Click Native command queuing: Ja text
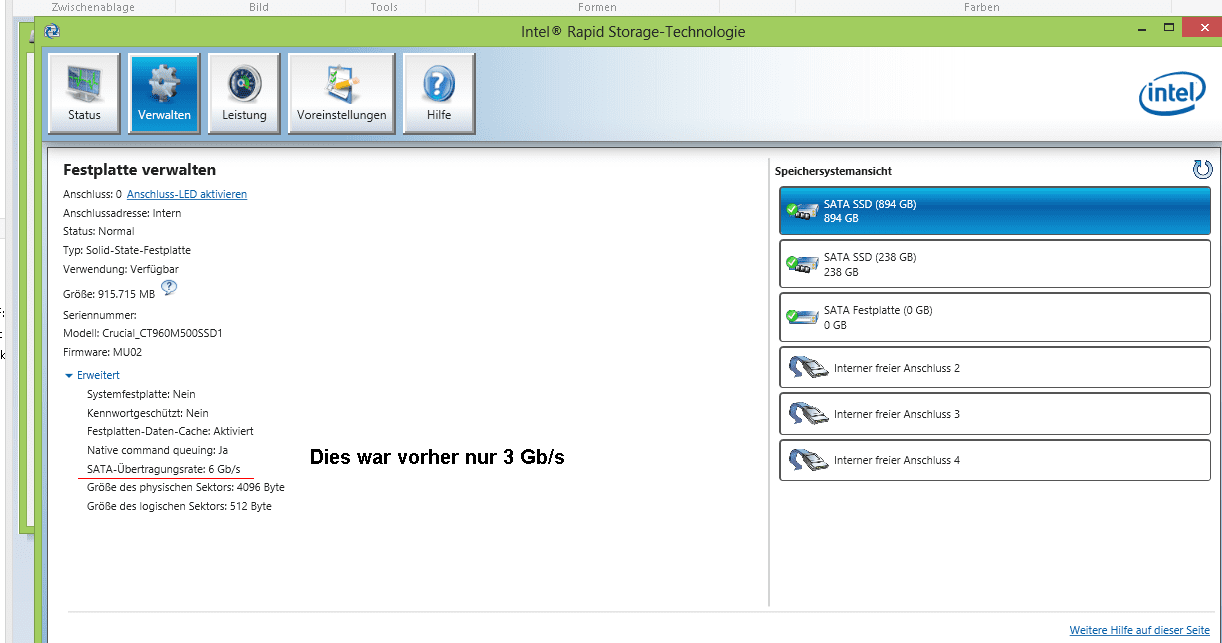Screen dimensions: 1222x643 click(x=158, y=450)
